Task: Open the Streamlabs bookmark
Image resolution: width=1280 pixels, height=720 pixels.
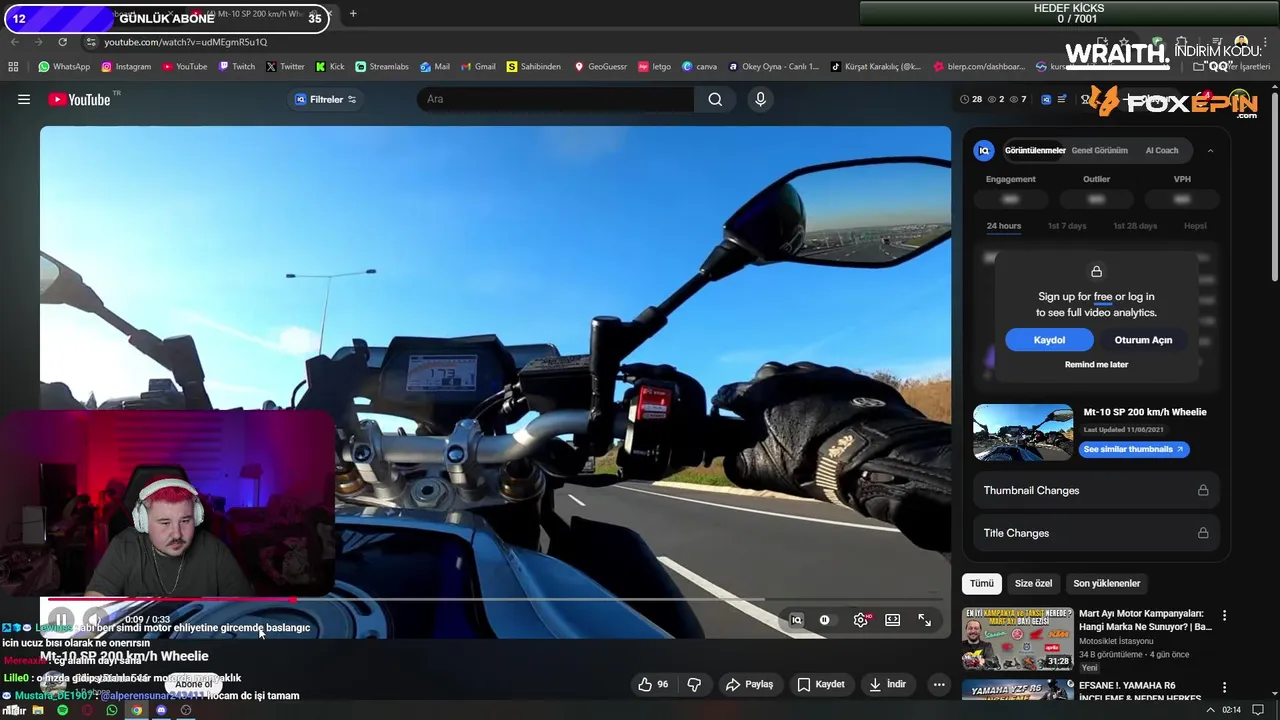Action: tap(382, 66)
